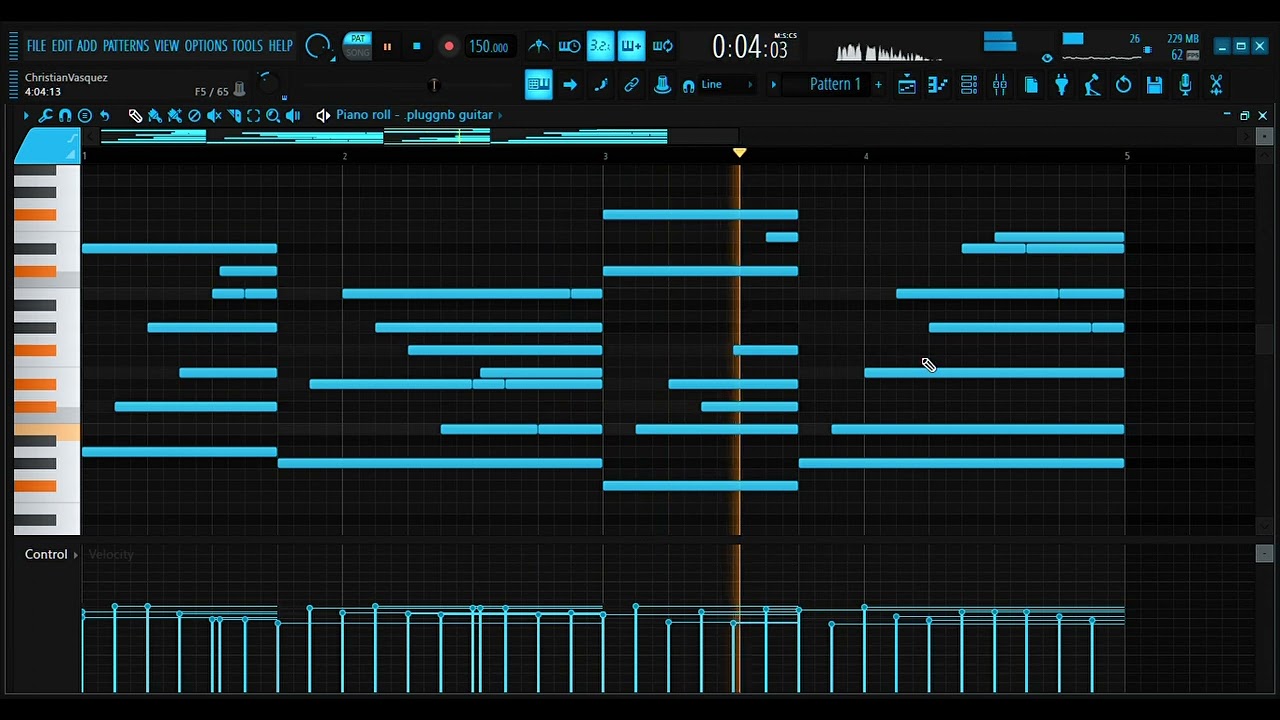Open the Mixer window
This screenshot has width=1280, height=720.
(1000, 85)
